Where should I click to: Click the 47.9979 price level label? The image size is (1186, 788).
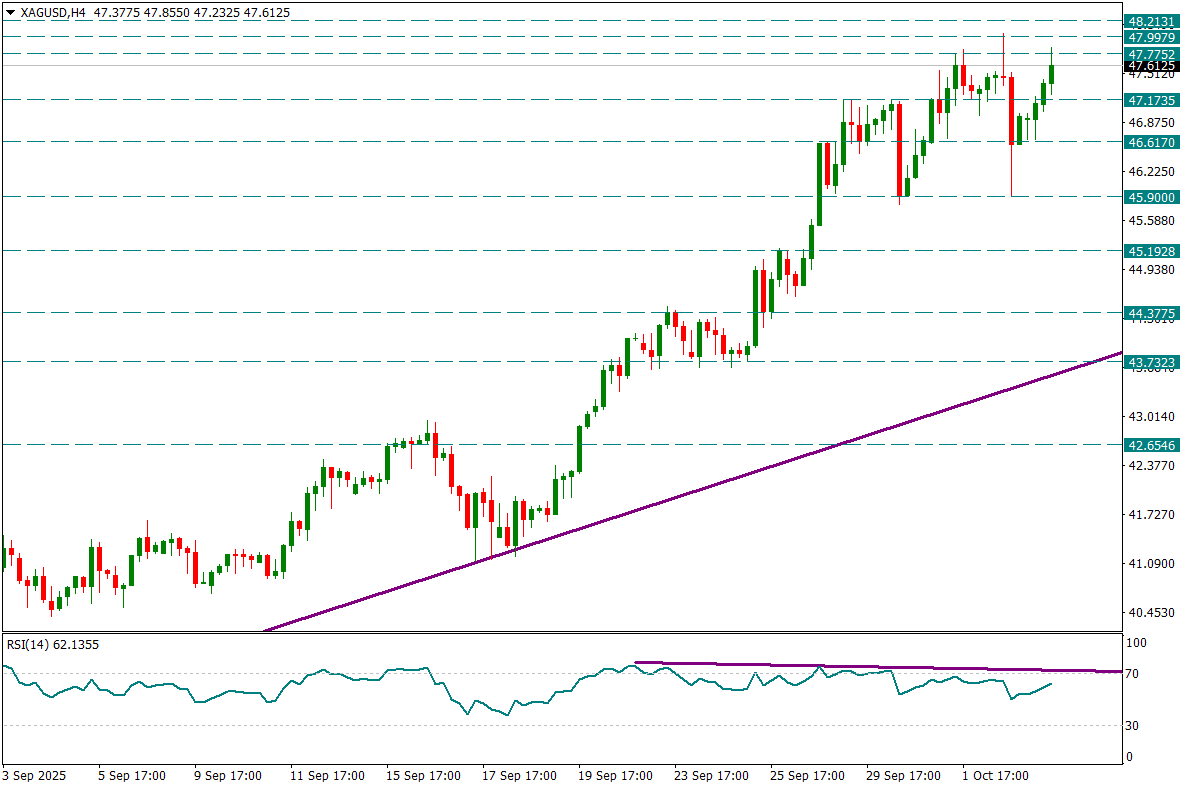tap(1150, 37)
